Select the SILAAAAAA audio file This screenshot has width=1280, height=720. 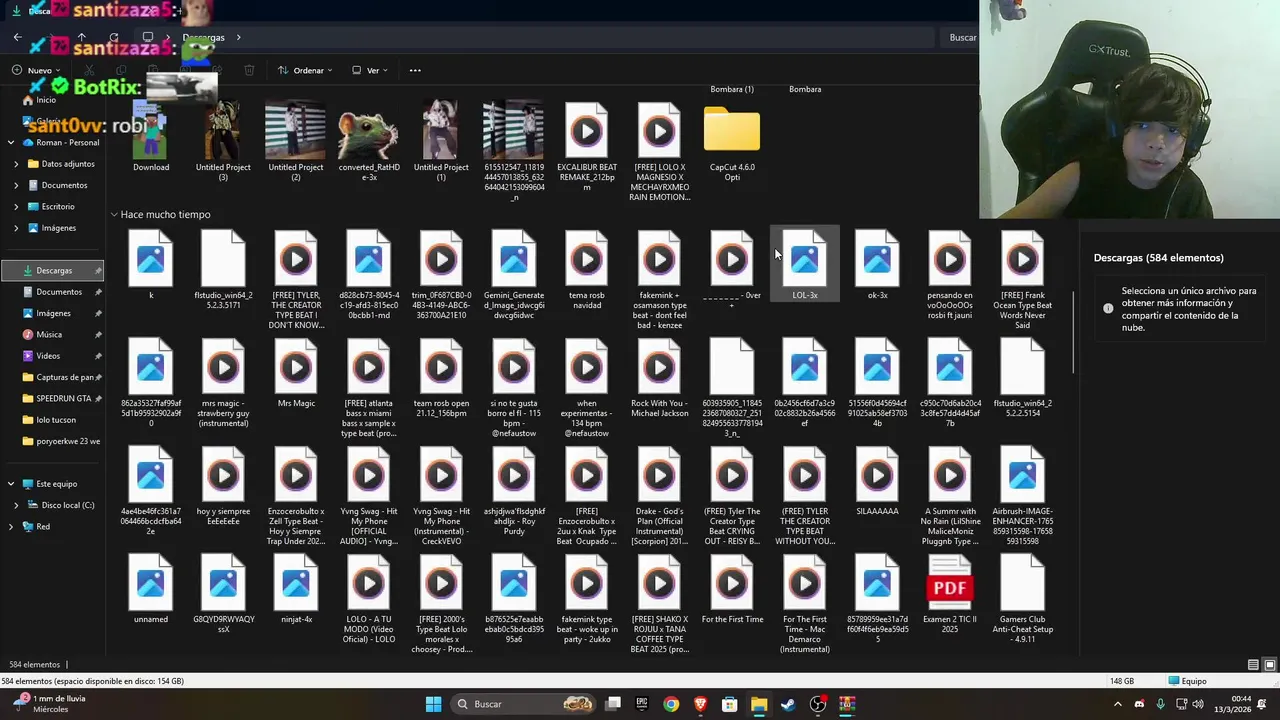click(877, 481)
